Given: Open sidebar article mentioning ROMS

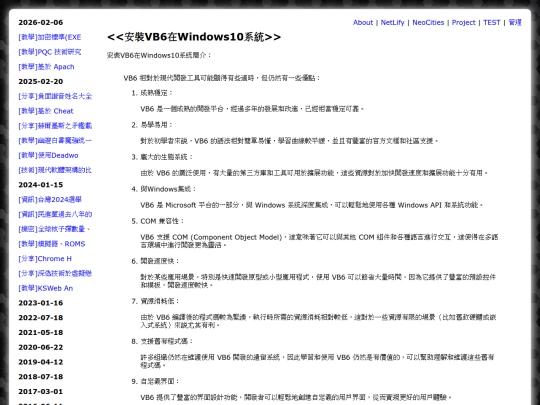Looking at the screenshot, I should [52, 244].
